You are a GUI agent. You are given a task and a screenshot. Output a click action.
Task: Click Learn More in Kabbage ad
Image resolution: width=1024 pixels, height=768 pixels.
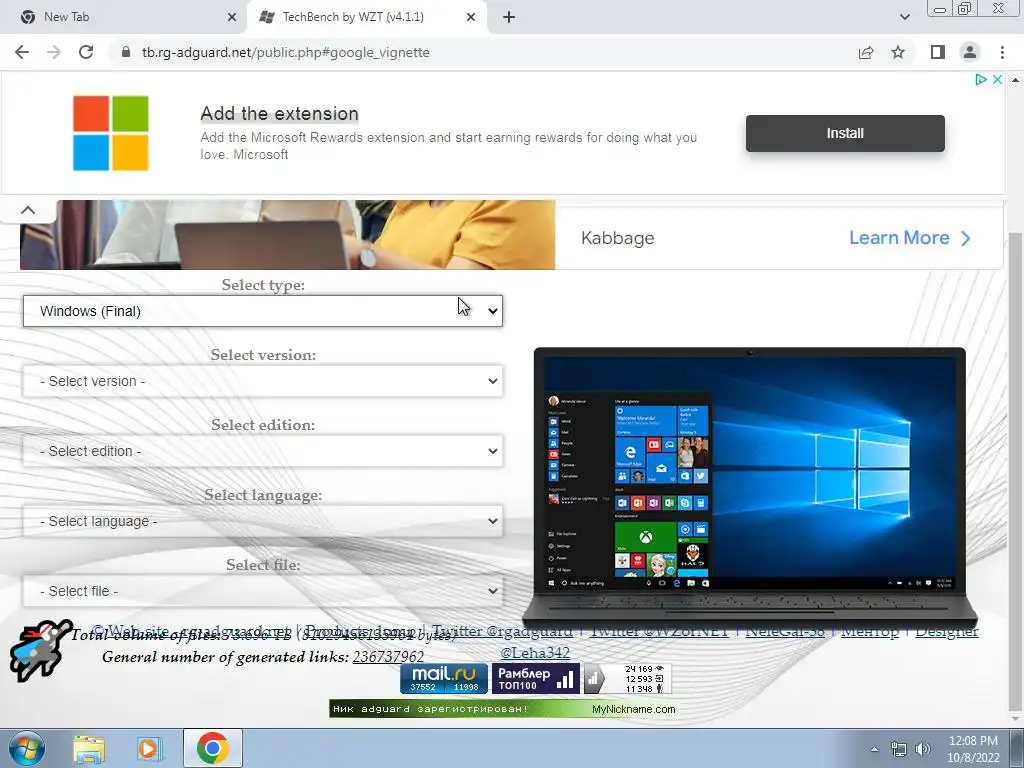910,238
